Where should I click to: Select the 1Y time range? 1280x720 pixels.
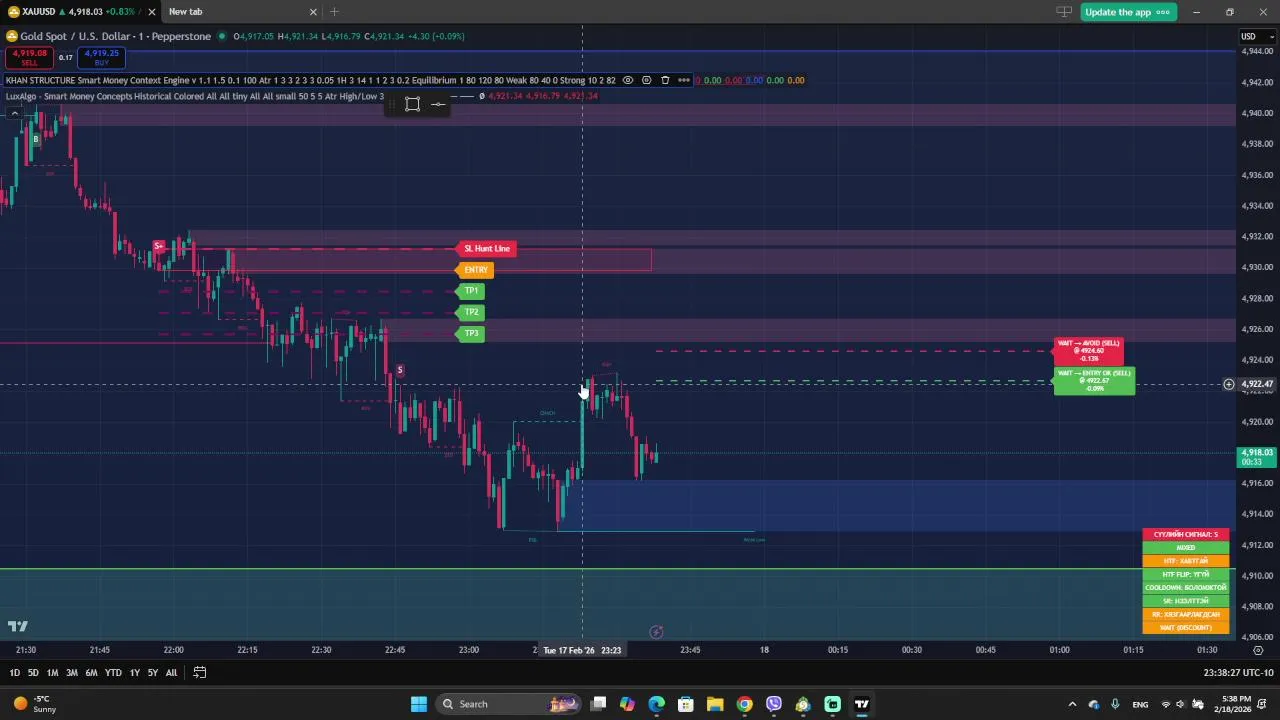point(134,673)
